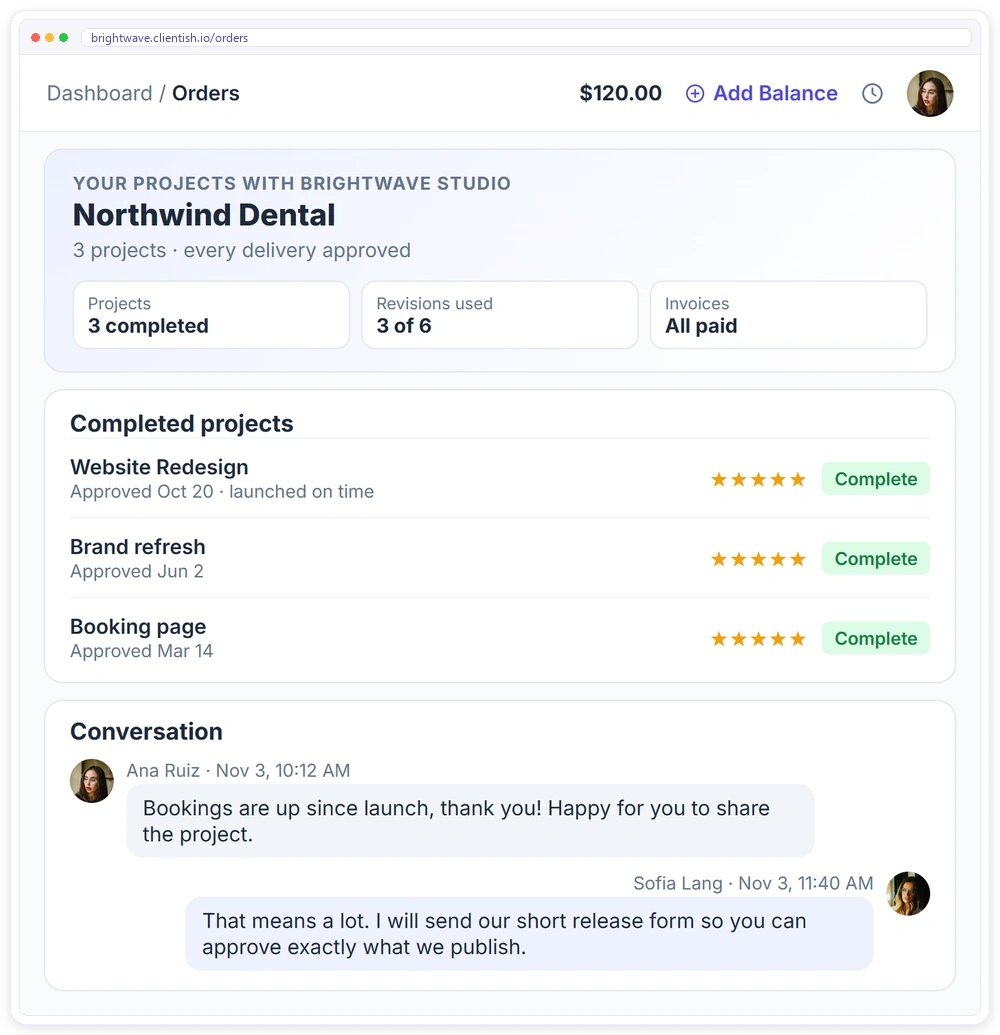Click the Northwind Dental heading

(204, 215)
